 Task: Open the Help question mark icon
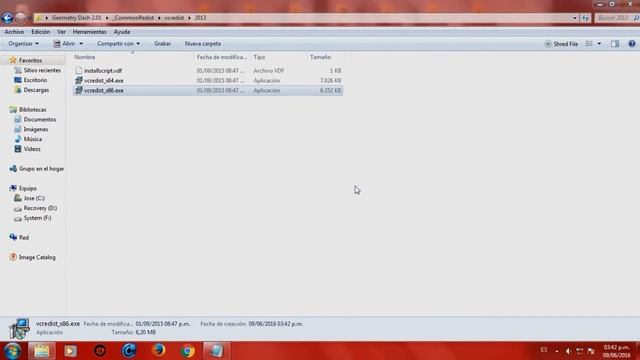click(631, 44)
